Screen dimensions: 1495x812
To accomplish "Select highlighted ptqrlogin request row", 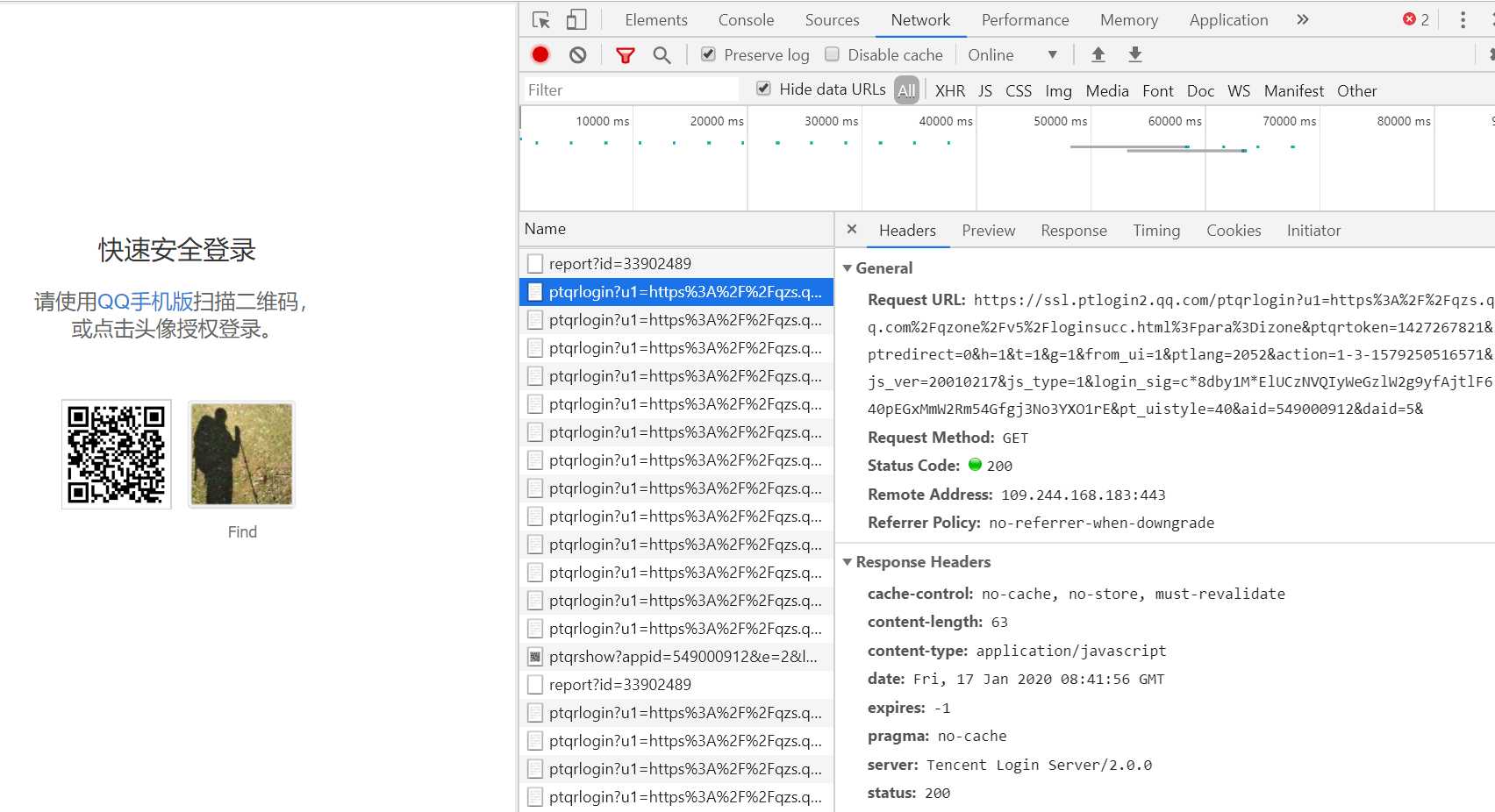I will coord(676,292).
